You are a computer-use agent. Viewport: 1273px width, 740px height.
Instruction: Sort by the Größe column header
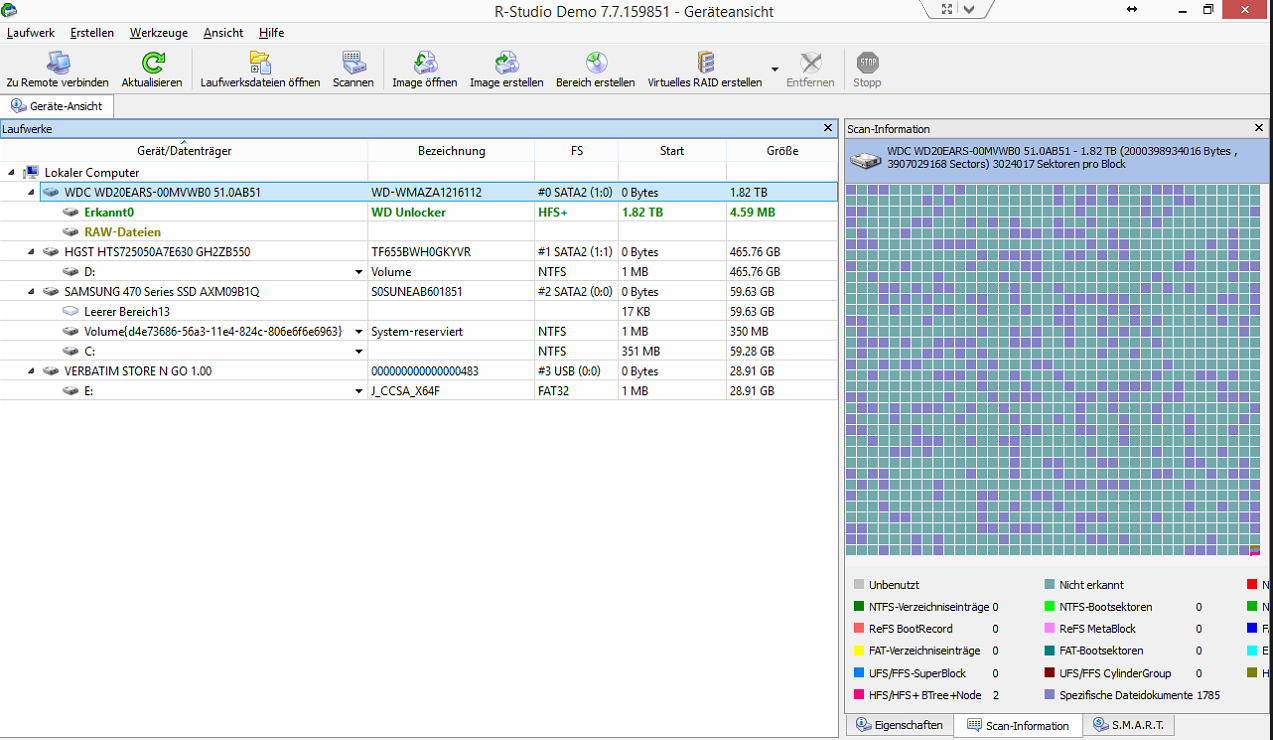782,151
